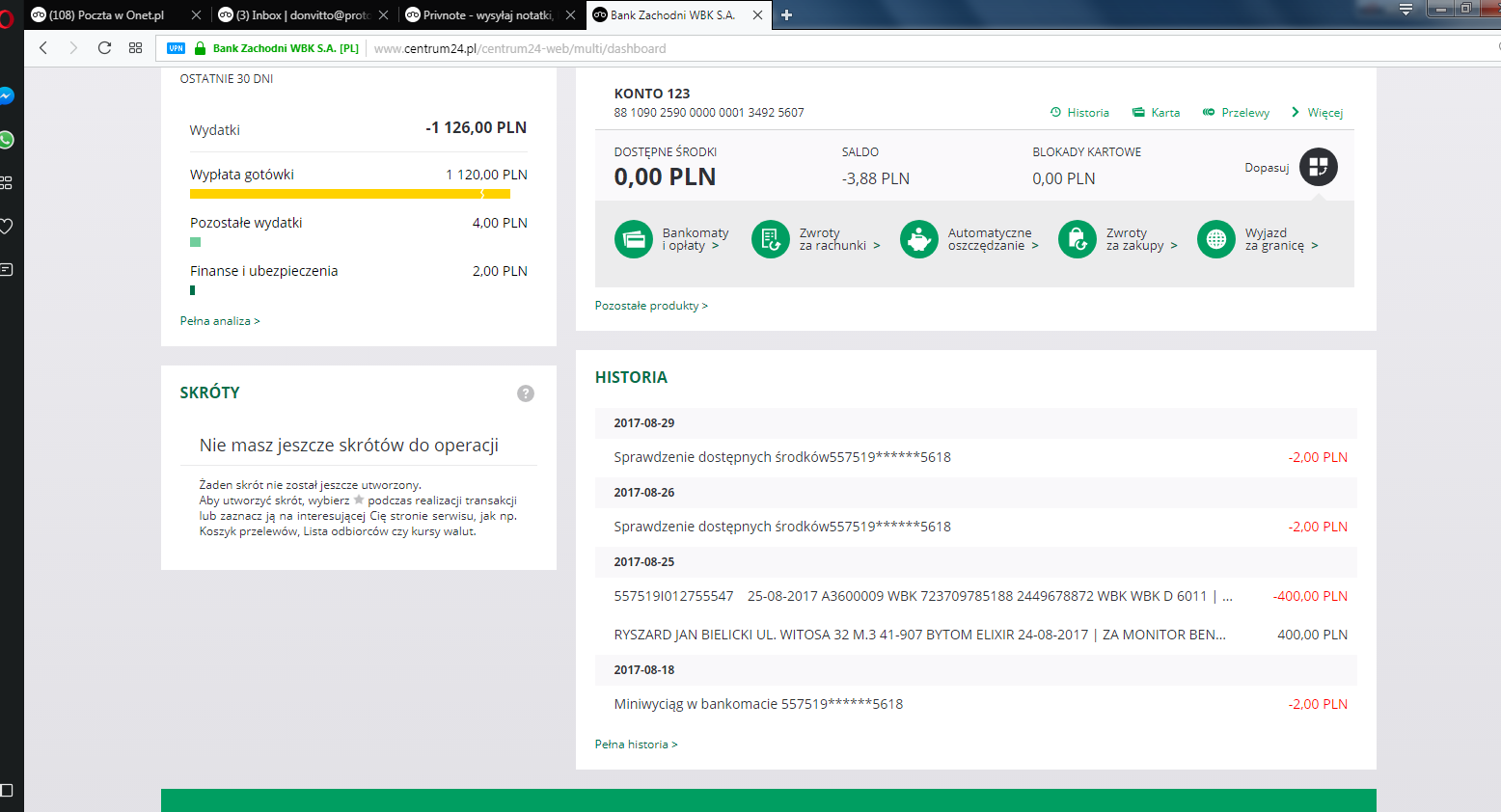
Task: Click the Finanse i ubezpieczenia dark marker
Action: click(193, 290)
